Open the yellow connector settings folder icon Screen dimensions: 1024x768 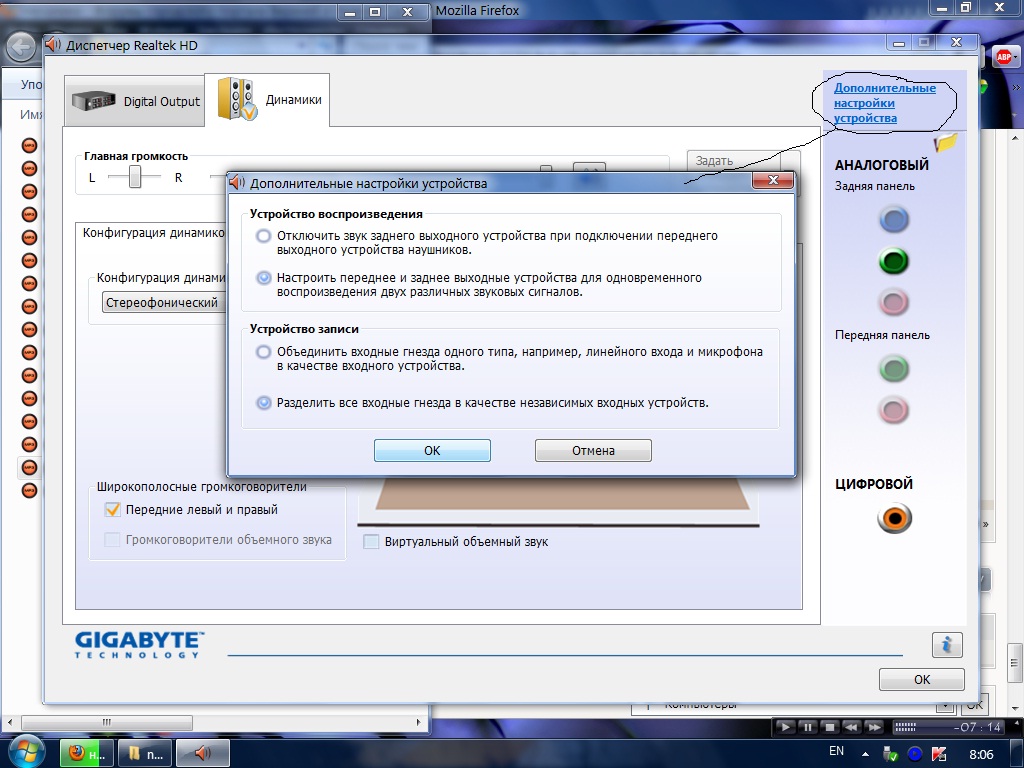pyautogui.click(x=945, y=143)
